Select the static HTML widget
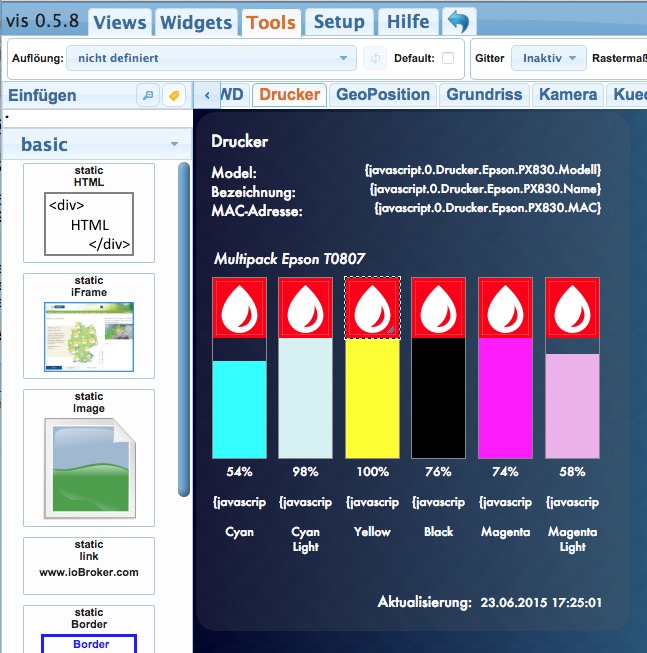This screenshot has height=653, width=647. point(89,213)
